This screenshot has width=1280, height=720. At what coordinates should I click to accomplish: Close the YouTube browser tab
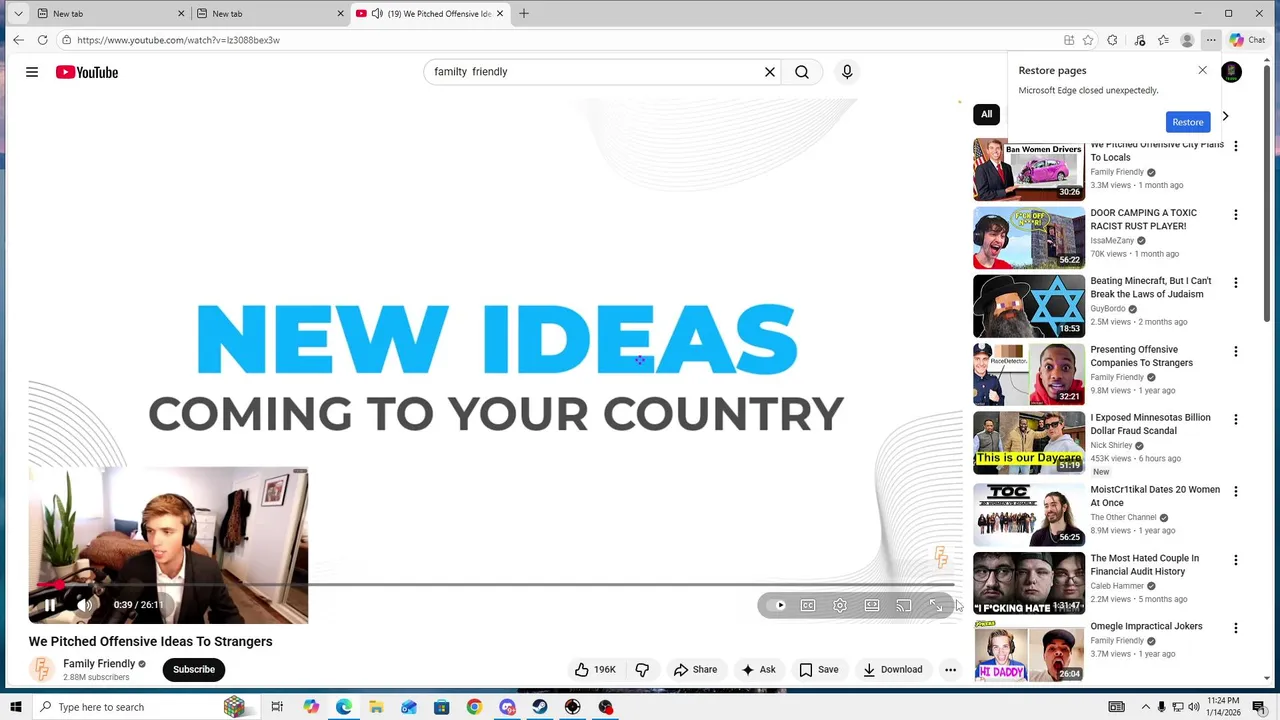(x=500, y=13)
